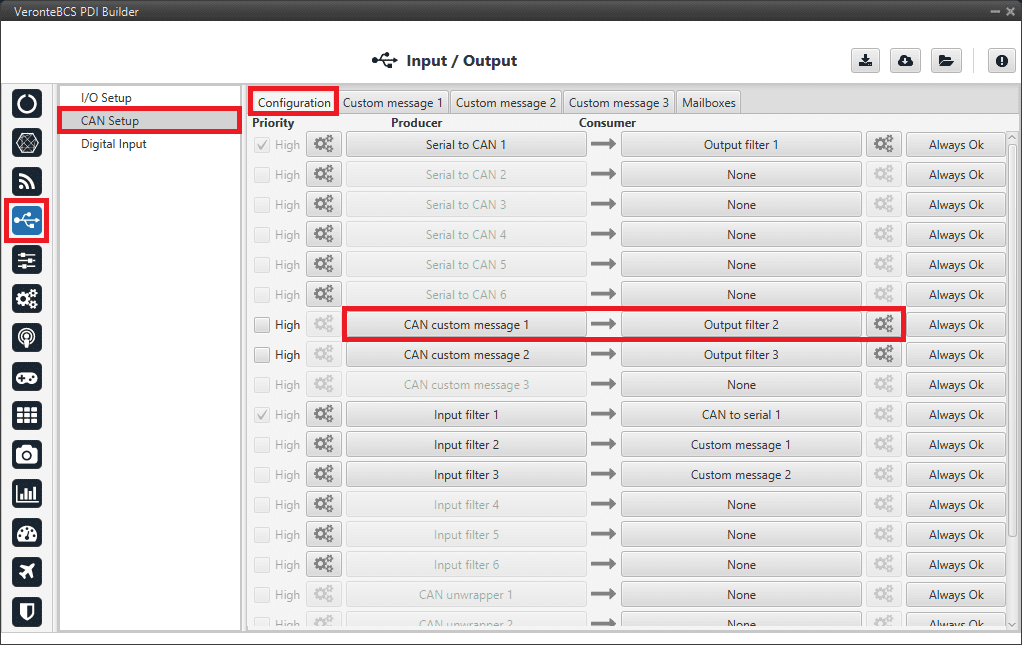Image resolution: width=1022 pixels, height=645 pixels.
Task: Click the download-to-tray toolbar icon
Action: tap(866, 61)
